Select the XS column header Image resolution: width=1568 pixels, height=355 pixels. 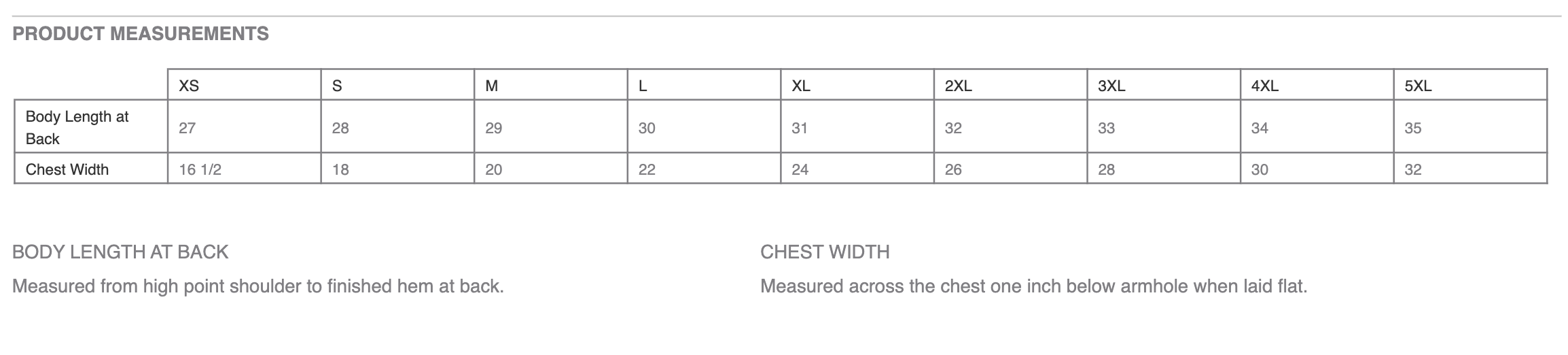(x=189, y=86)
